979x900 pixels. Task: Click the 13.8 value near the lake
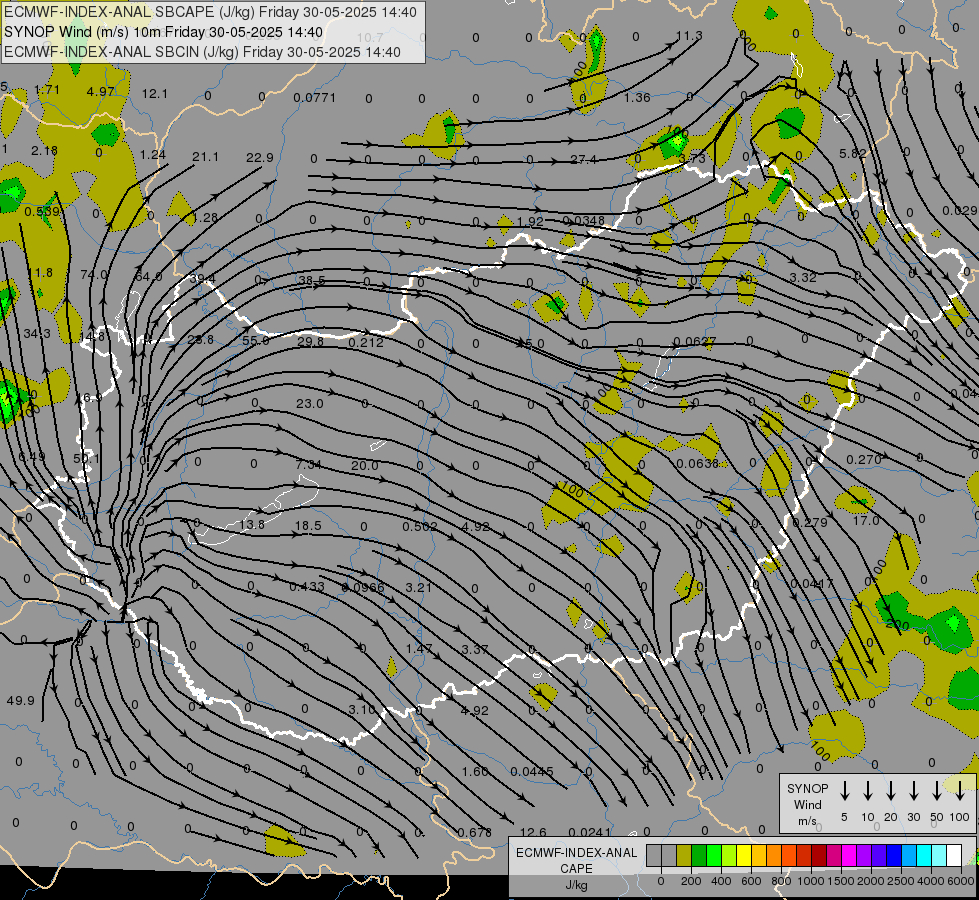[x=252, y=525]
